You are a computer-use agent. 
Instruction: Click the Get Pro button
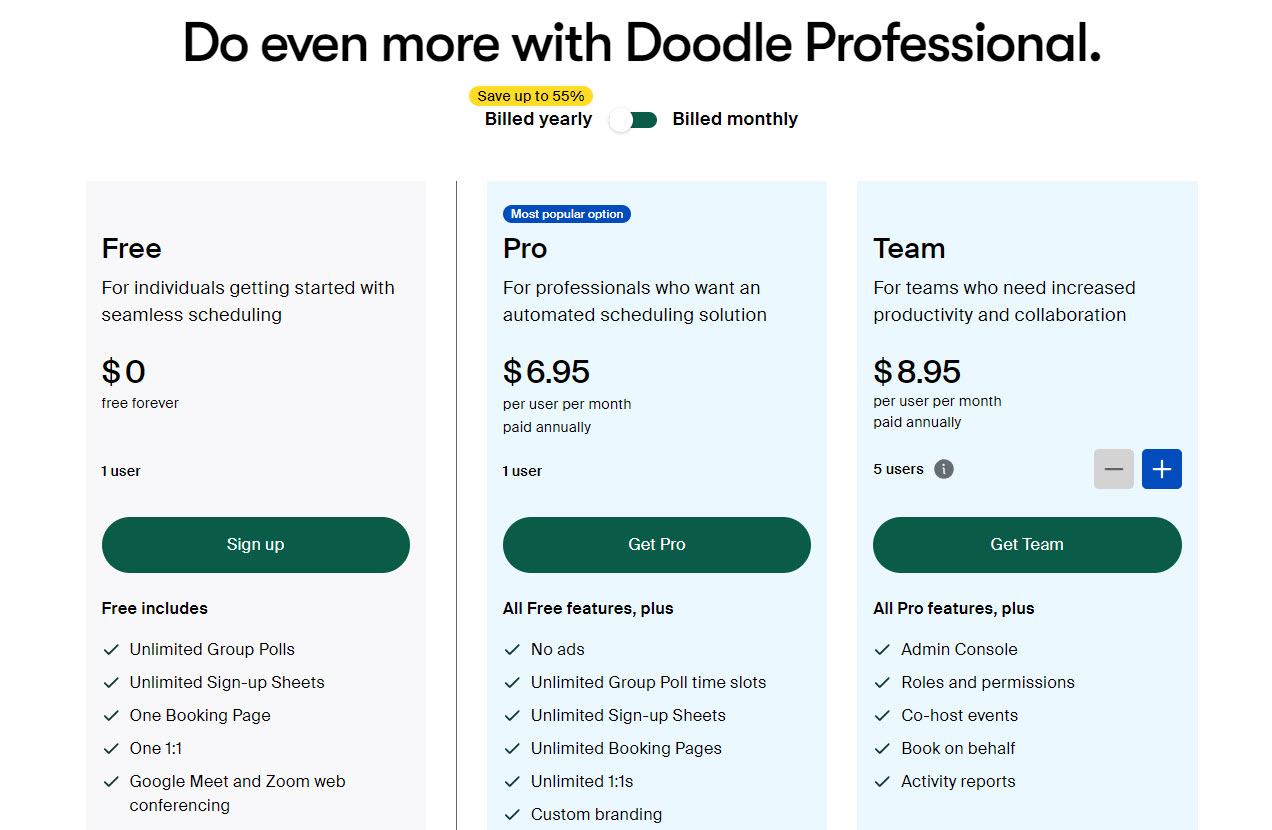coord(656,544)
